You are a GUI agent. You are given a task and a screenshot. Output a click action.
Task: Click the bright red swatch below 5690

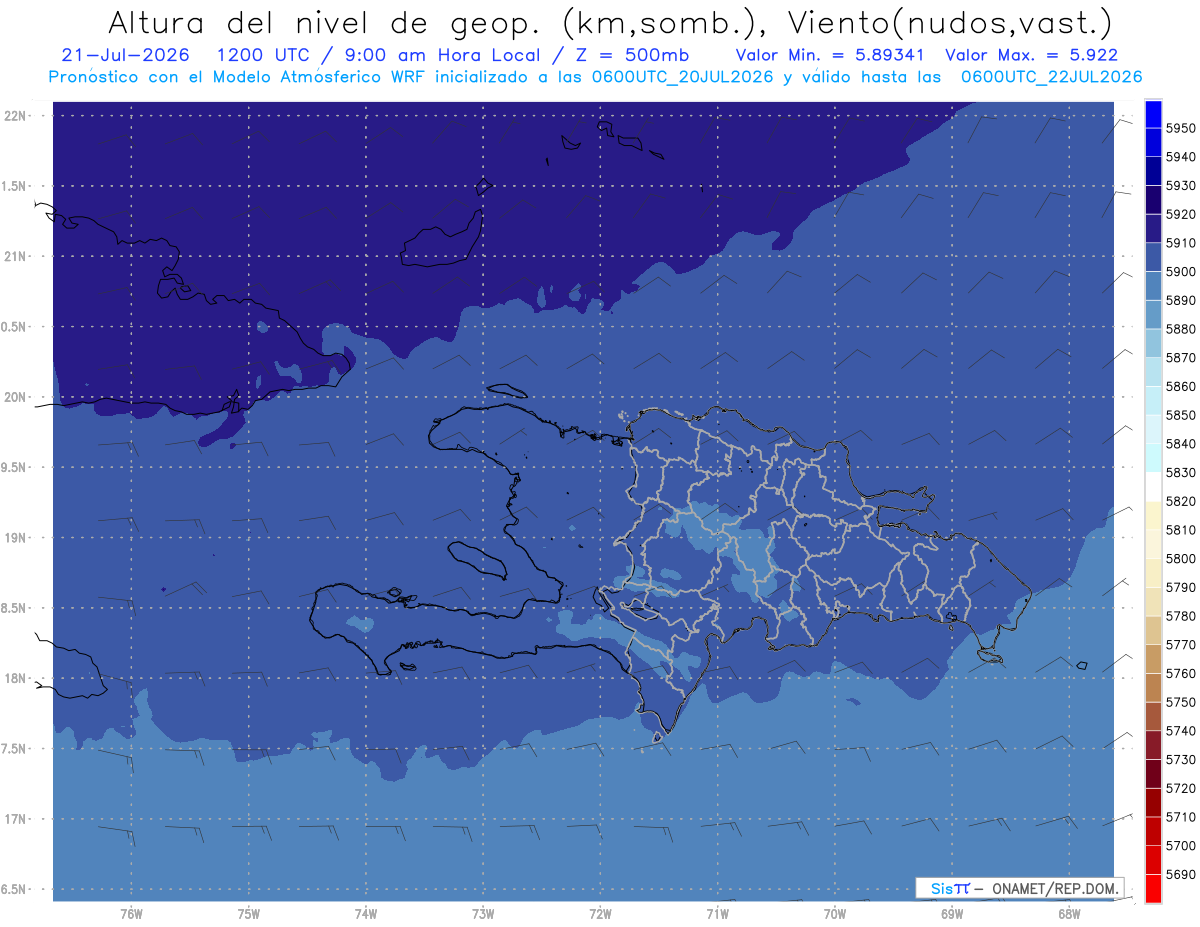1152,888
